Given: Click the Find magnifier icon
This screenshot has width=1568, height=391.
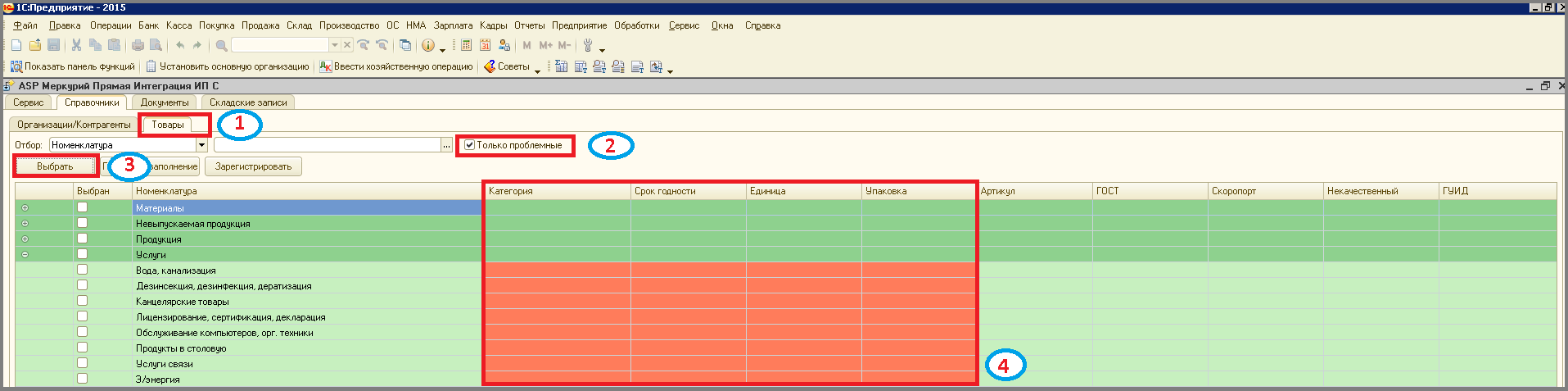Looking at the screenshot, I should [x=221, y=45].
